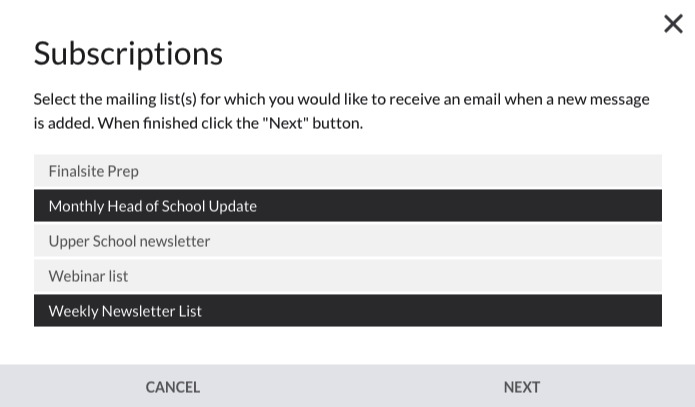Click the mailing list instruction paragraph
The width and height of the screenshot is (695, 407).
tap(341, 111)
